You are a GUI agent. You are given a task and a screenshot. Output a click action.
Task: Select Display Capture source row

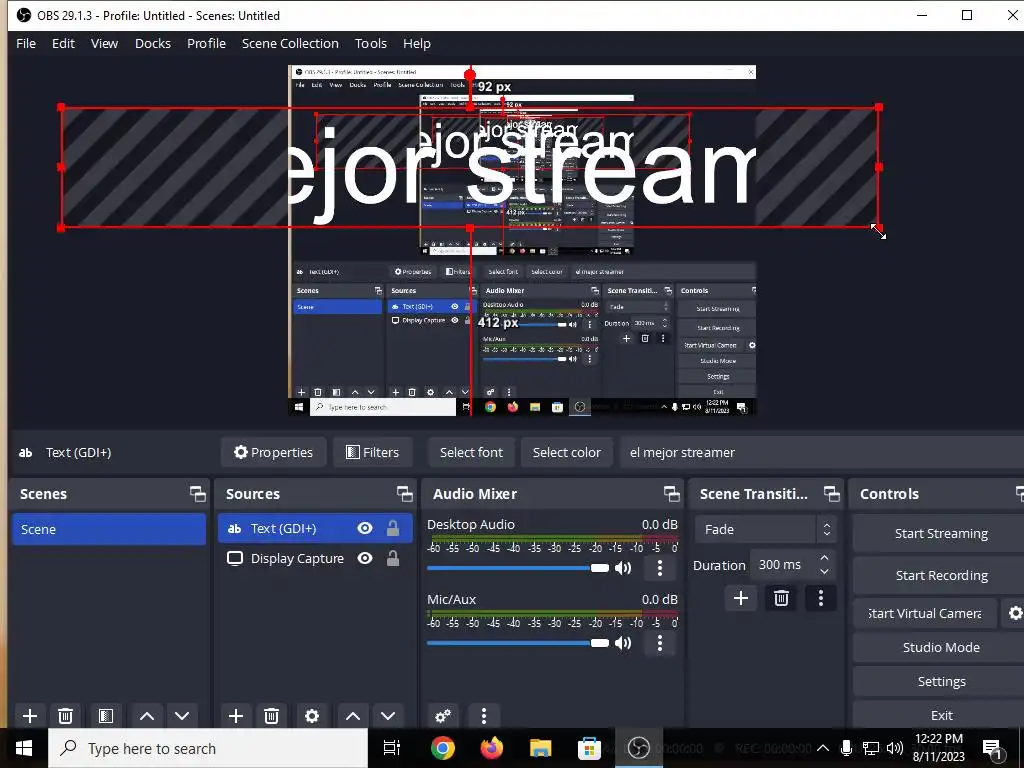(315, 558)
